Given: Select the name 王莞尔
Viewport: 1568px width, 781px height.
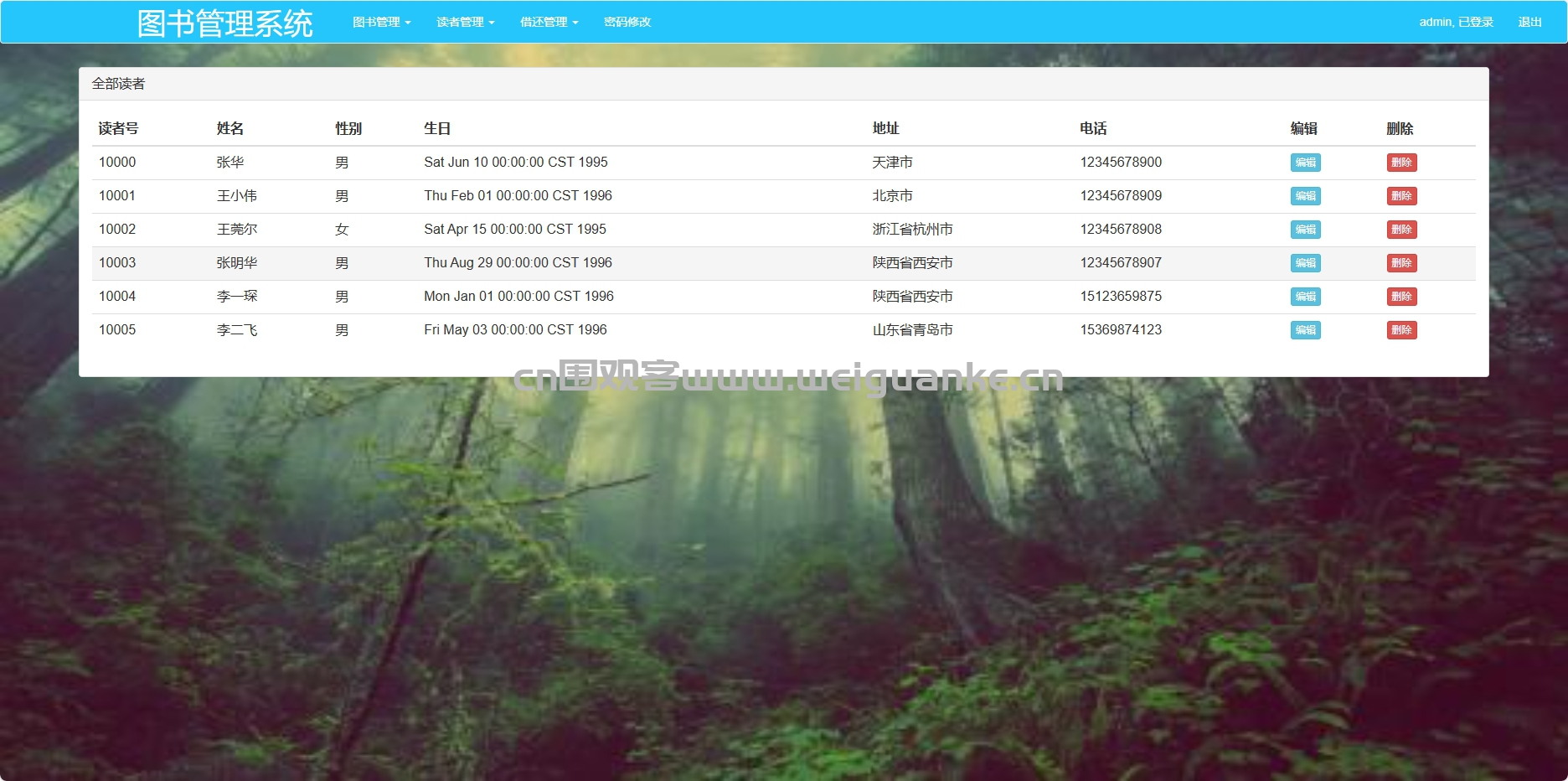Looking at the screenshot, I should pyautogui.click(x=237, y=230).
